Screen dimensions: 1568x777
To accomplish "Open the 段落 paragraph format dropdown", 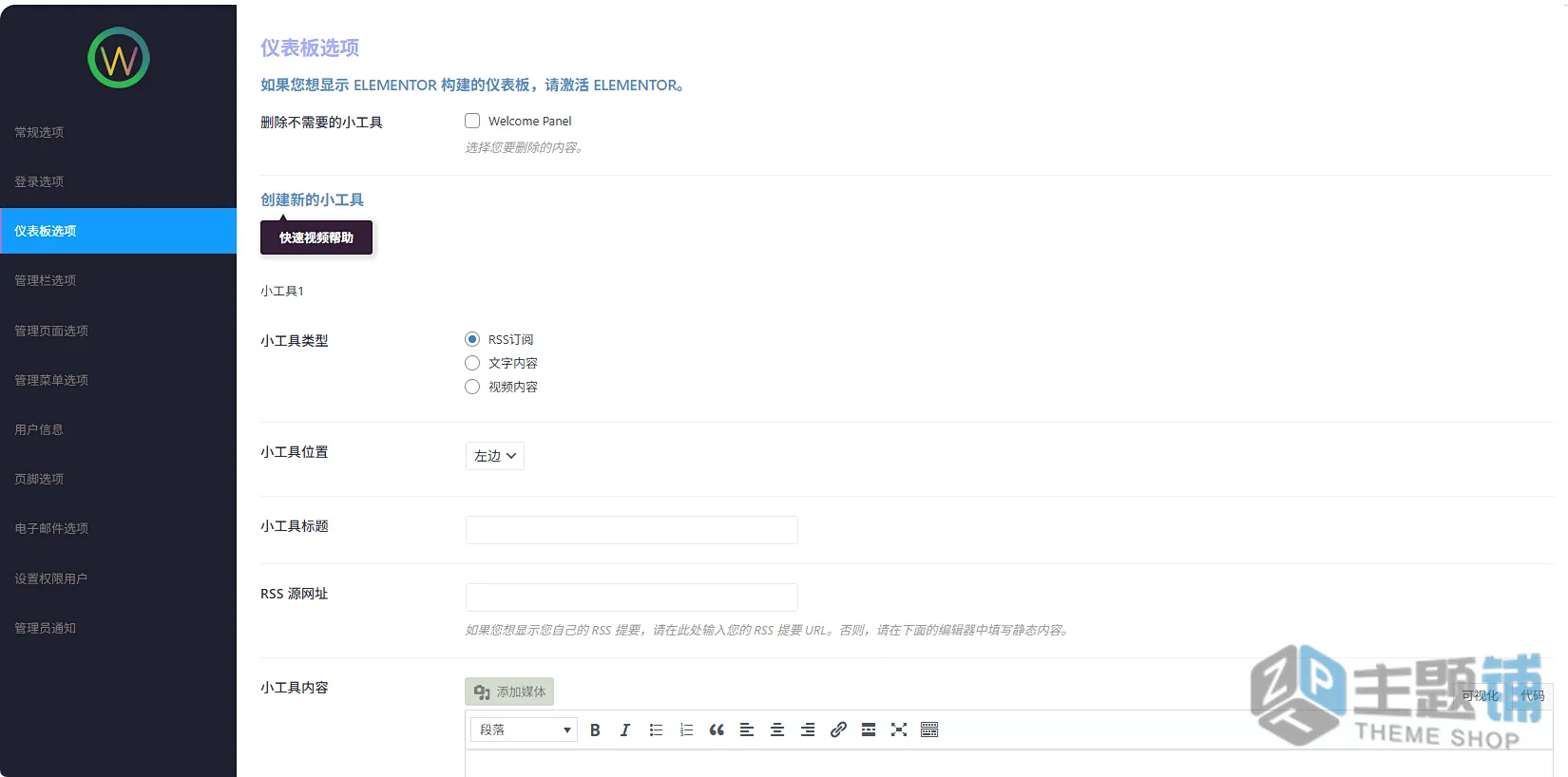I will [524, 730].
